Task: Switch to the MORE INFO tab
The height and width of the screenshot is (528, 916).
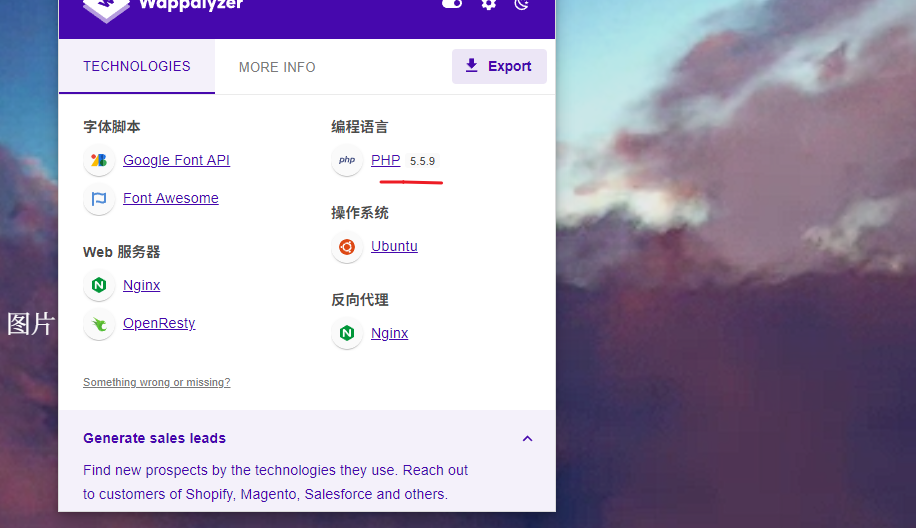Action: pos(277,67)
